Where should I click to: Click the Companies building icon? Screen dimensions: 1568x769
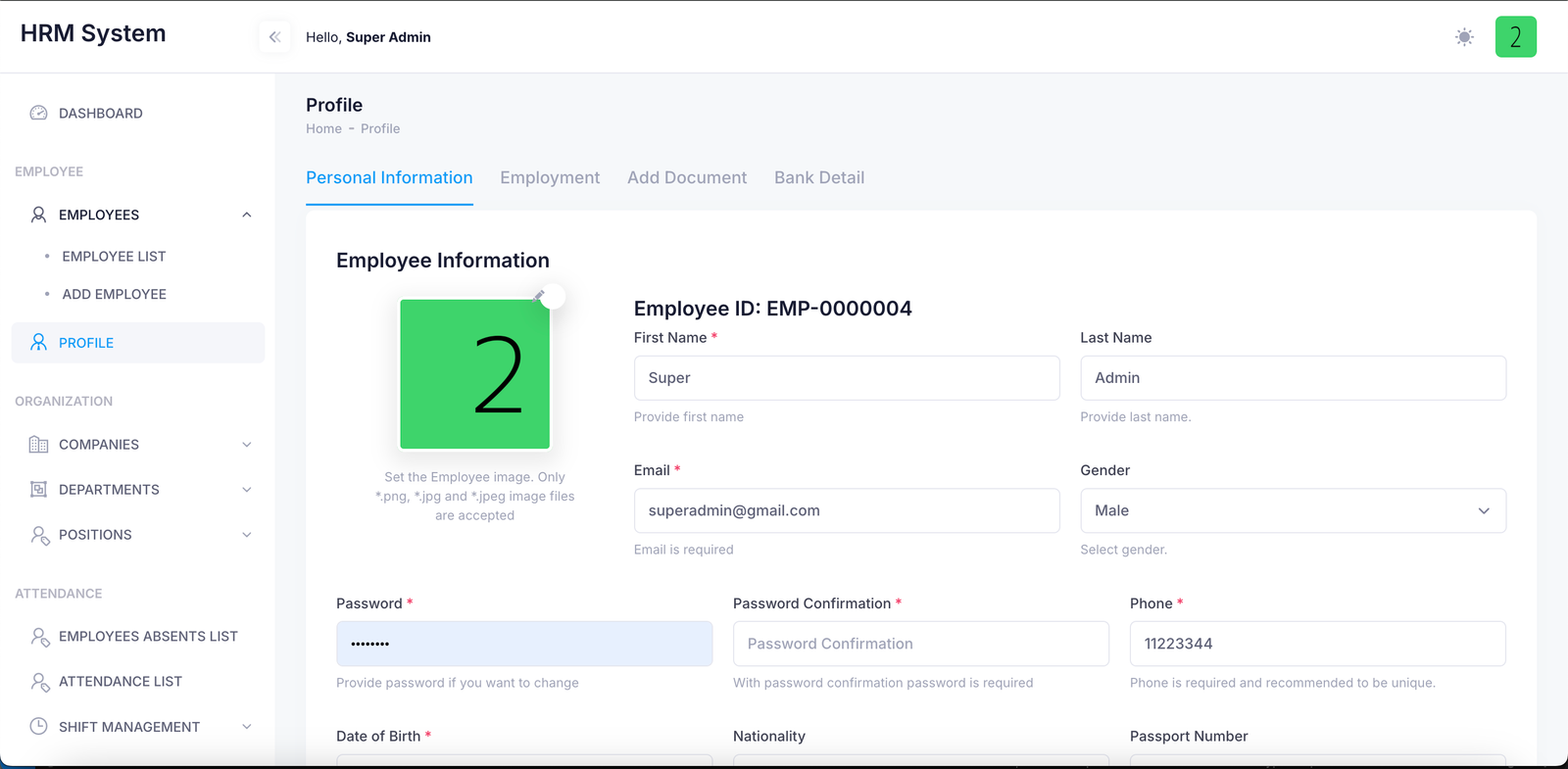point(39,445)
